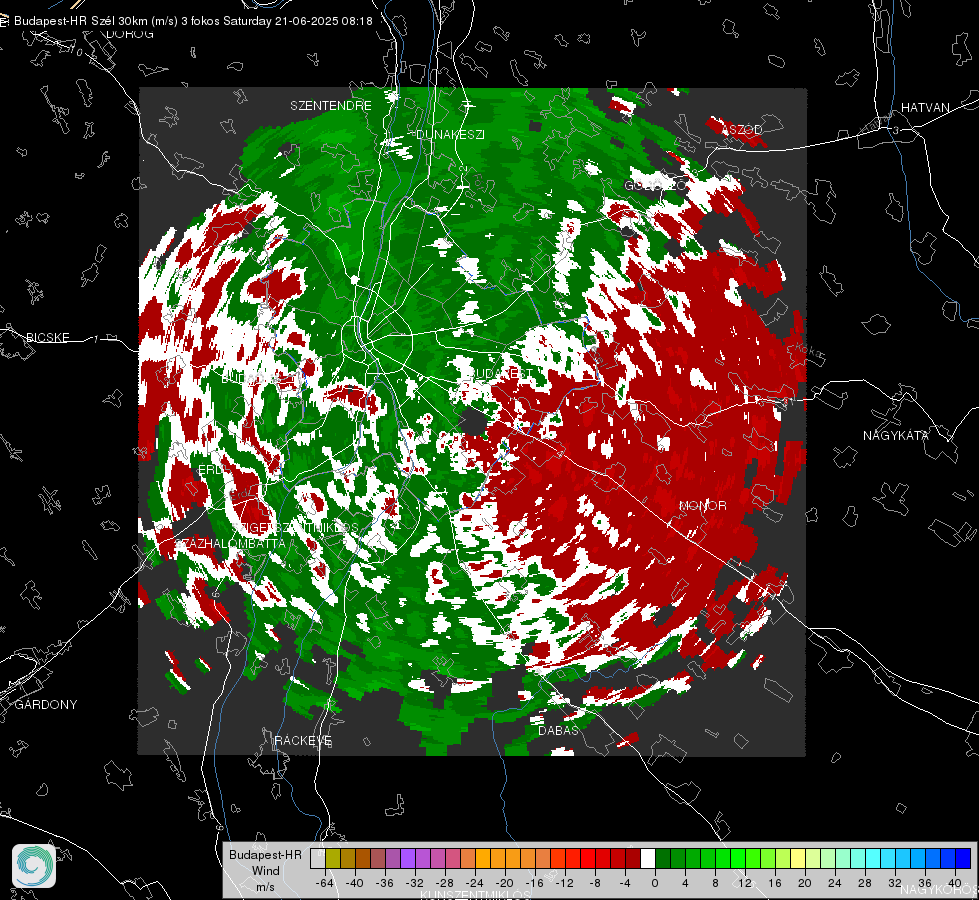Image resolution: width=979 pixels, height=900 pixels.
Task: Click the BICSKE city label
Action: [47, 337]
